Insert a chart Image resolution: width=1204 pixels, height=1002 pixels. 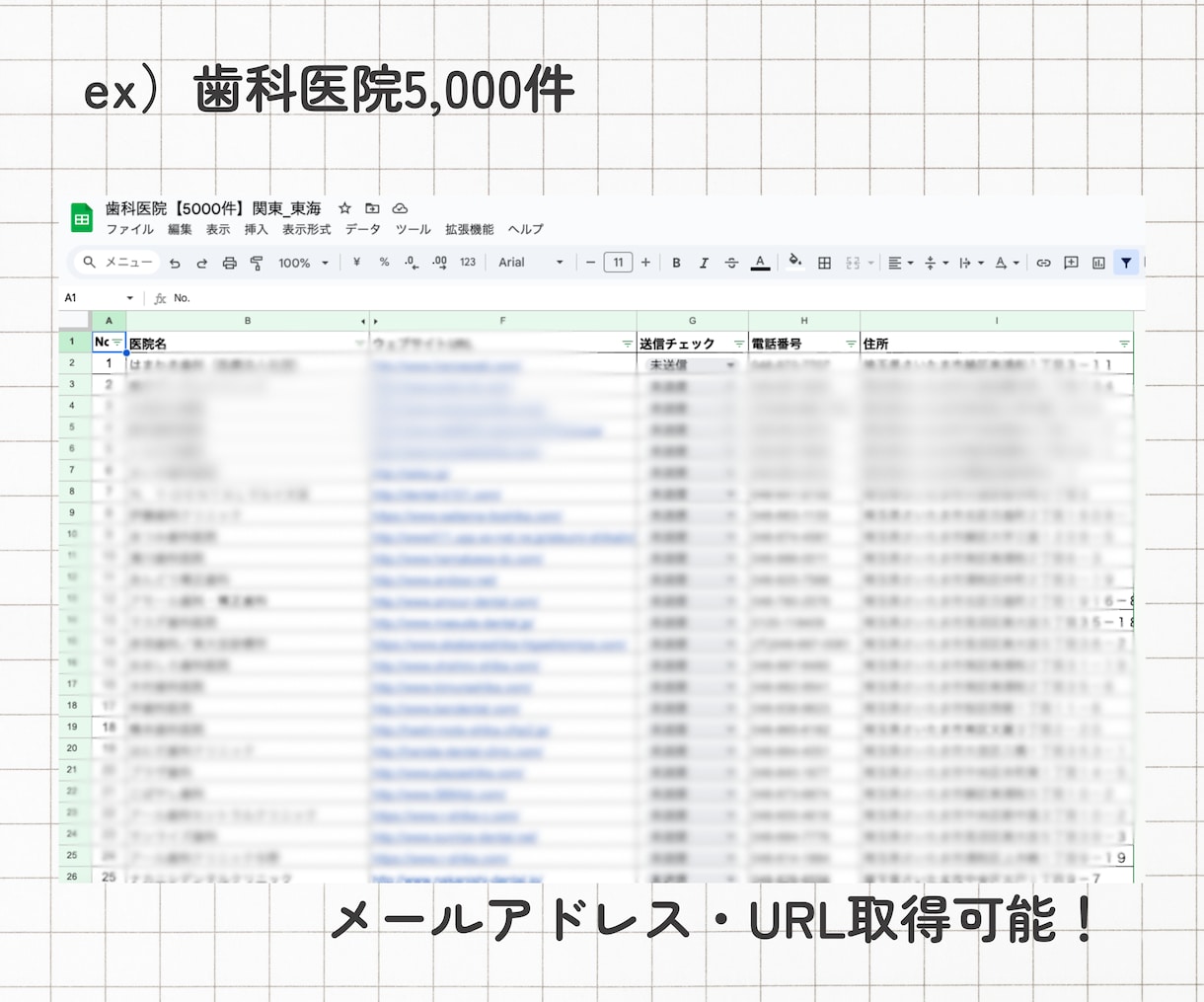point(1098,263)
